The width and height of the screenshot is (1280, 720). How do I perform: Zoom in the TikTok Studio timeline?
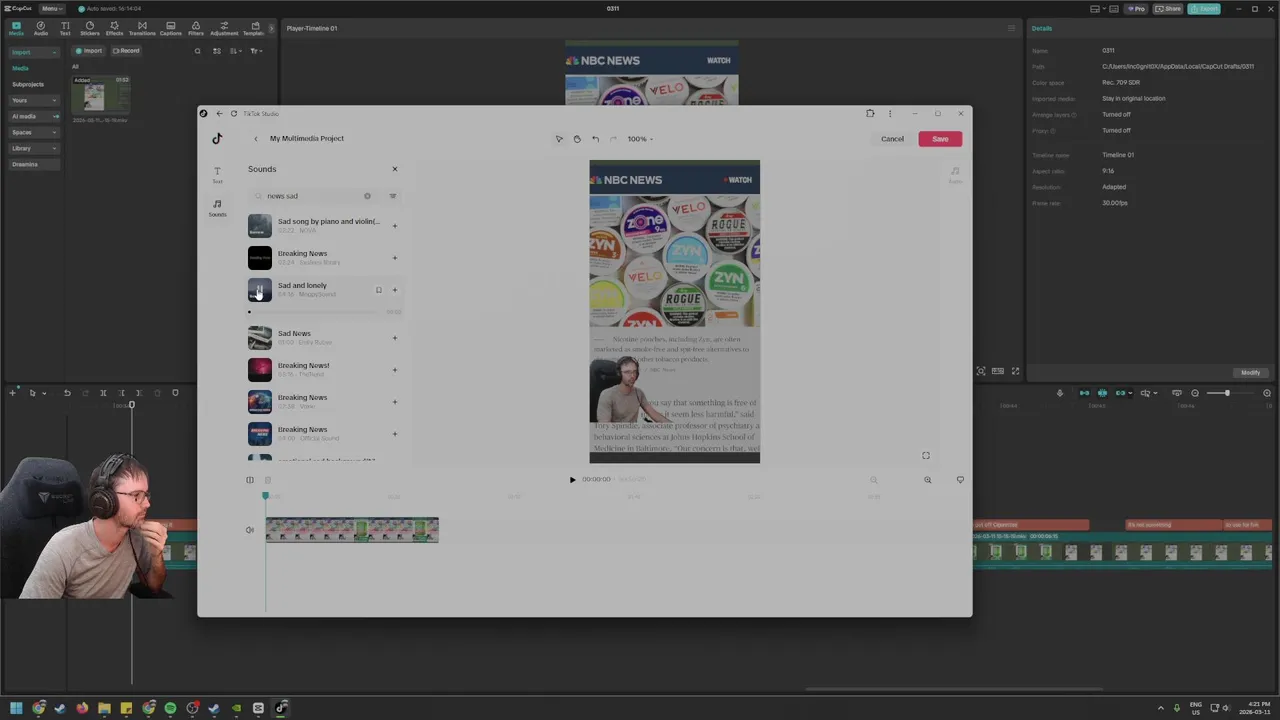[927, 480]
